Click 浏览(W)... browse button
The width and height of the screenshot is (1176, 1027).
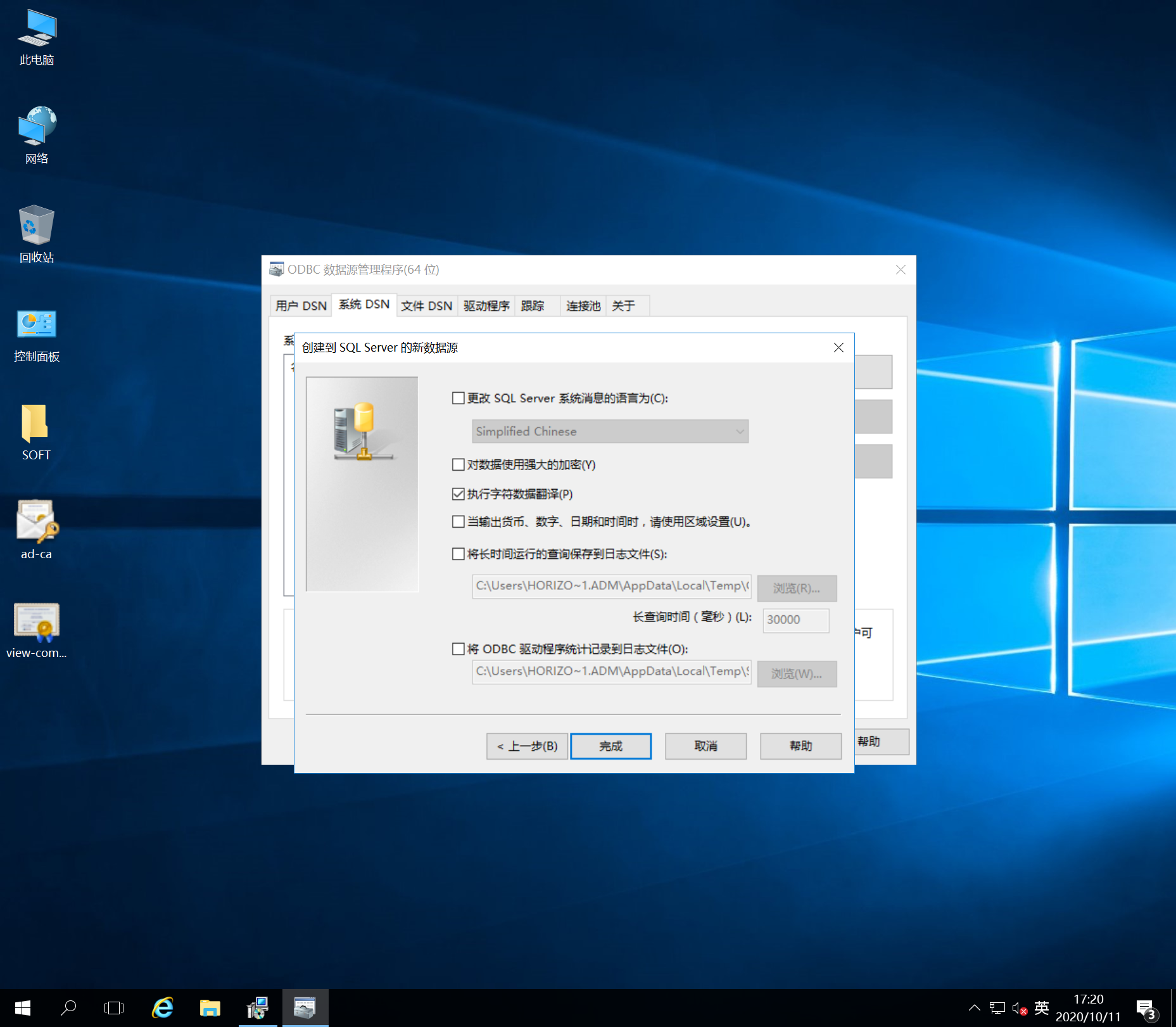797,674
